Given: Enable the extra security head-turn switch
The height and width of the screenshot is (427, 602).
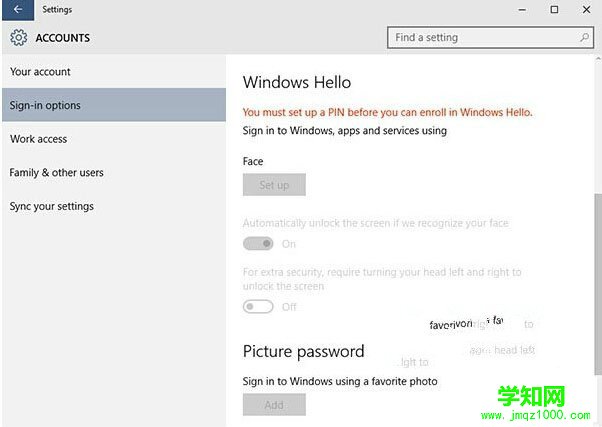Looking at the screenshot, I should tap(258, 307).
